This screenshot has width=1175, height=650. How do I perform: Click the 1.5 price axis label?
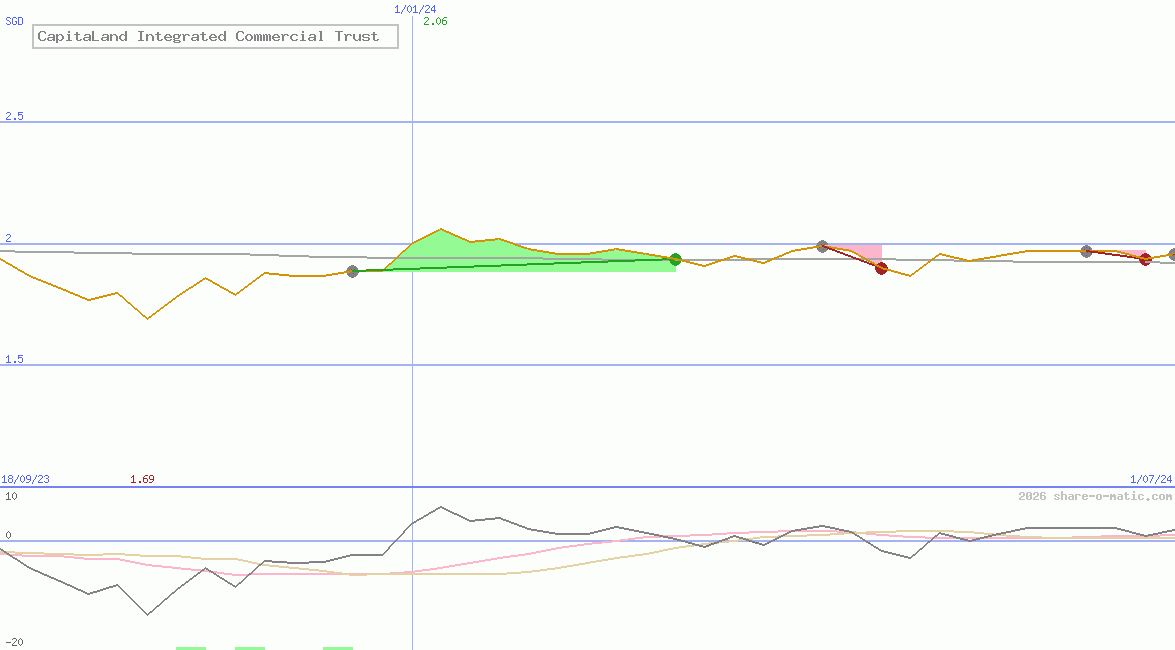pos(14,359)
